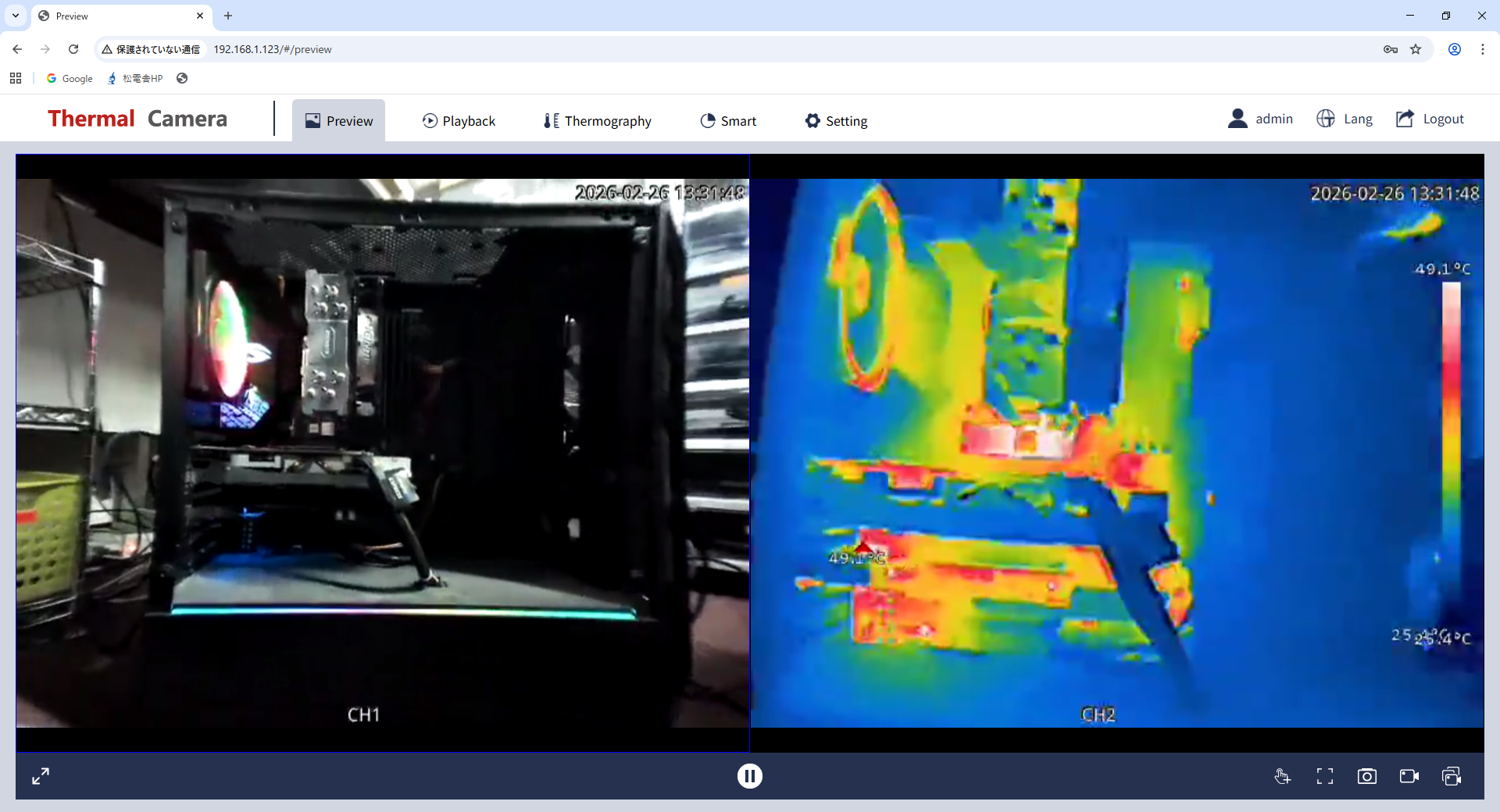This screenshot has height=812, width=1500.
Task: Click the admin user account
Action: (1260, 119)
